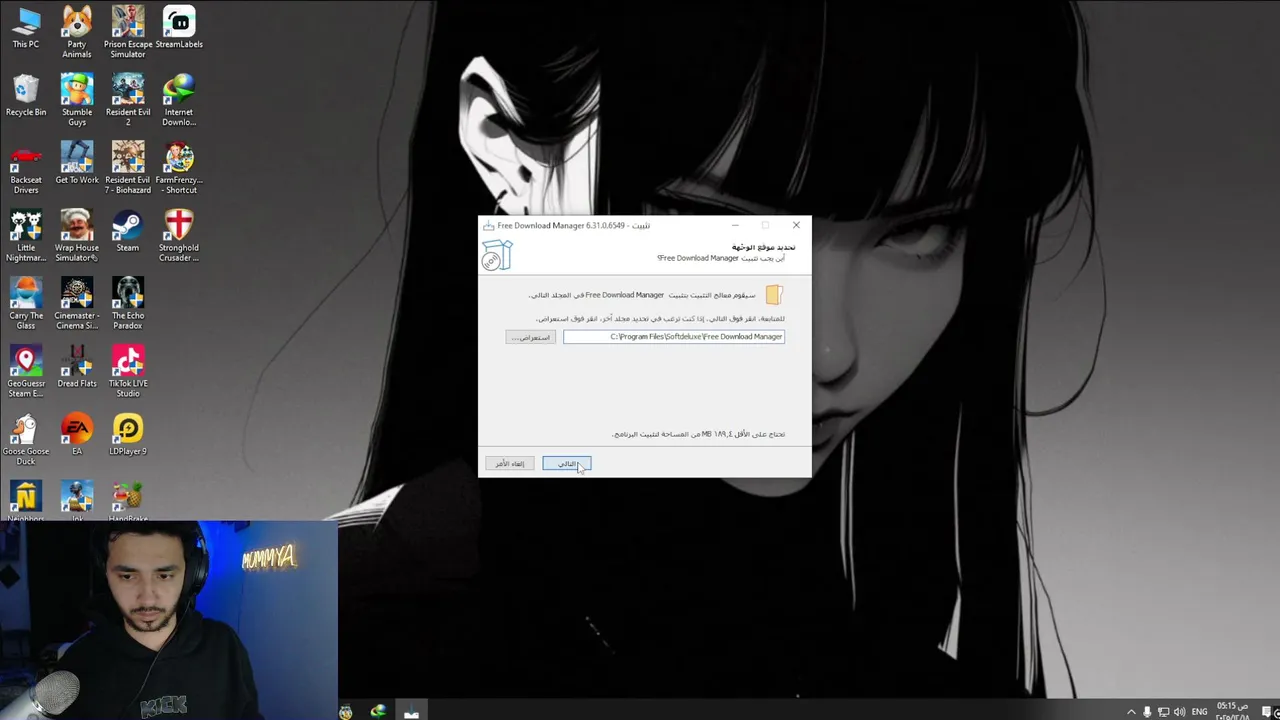
Task: Select the Internet Download Manager desktop icon
Action: (179, 100)
